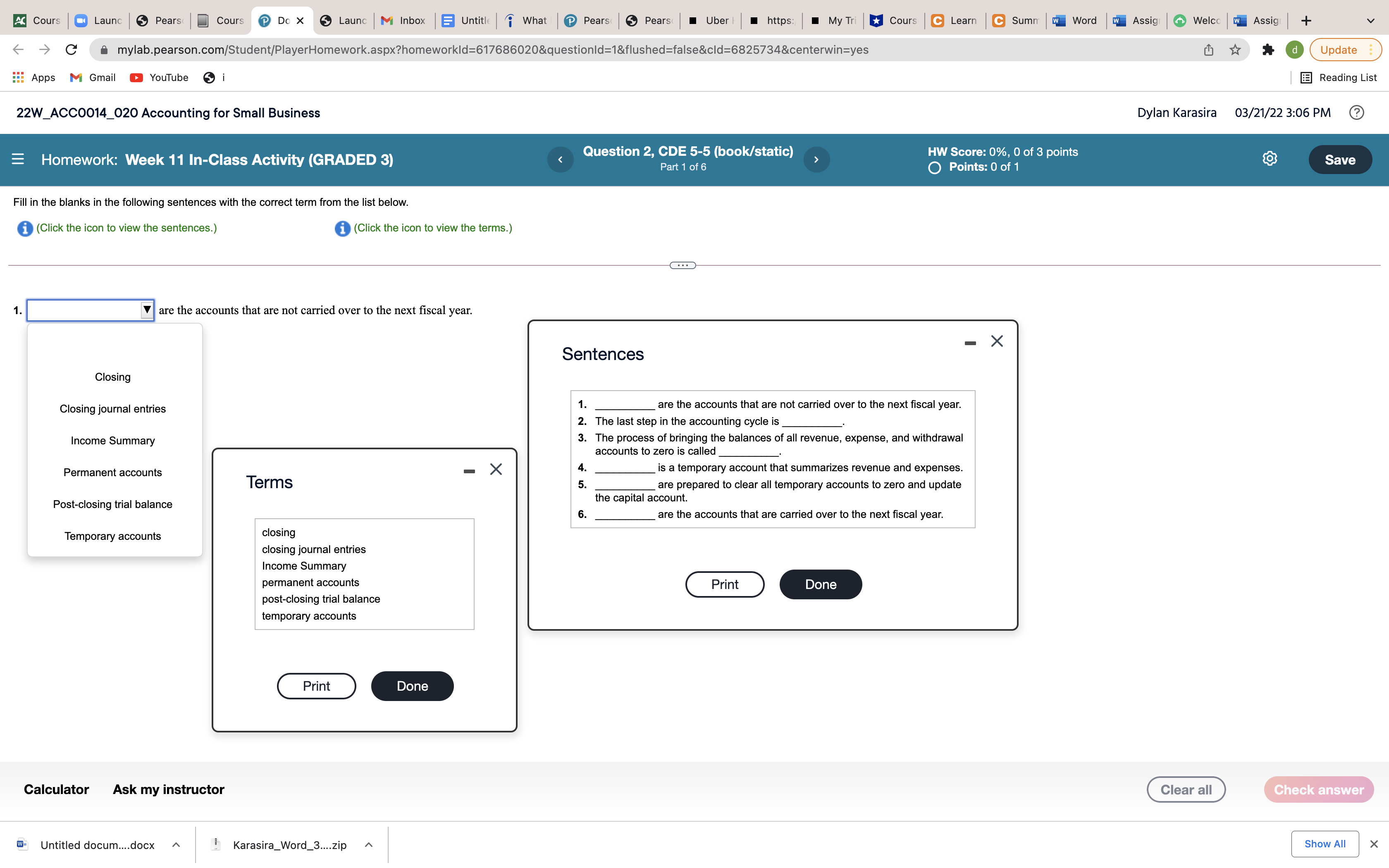1389x868 pixels.
Task: Bookmark this page with the star icon
Action: pyautogui.click(x=1235, y=50)
